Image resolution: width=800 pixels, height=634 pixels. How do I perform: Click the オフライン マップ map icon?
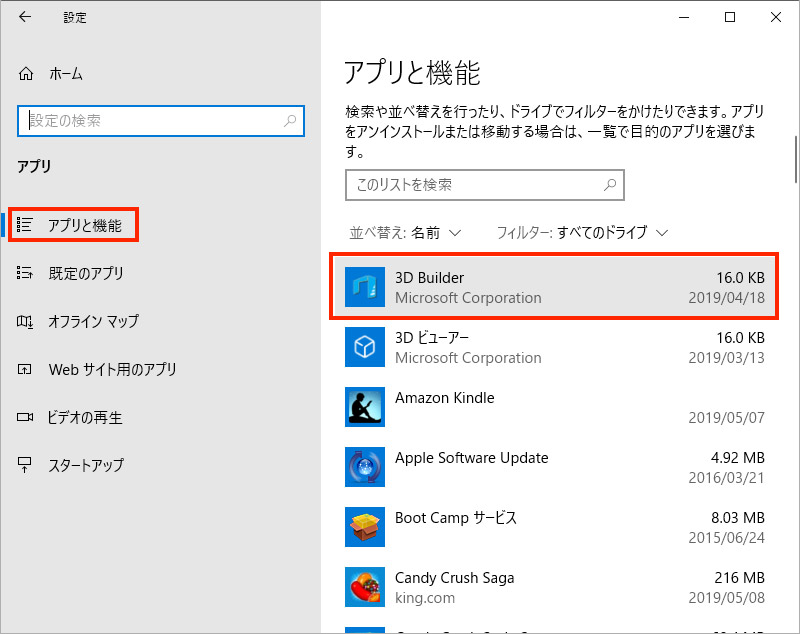(x=24, y=321)
